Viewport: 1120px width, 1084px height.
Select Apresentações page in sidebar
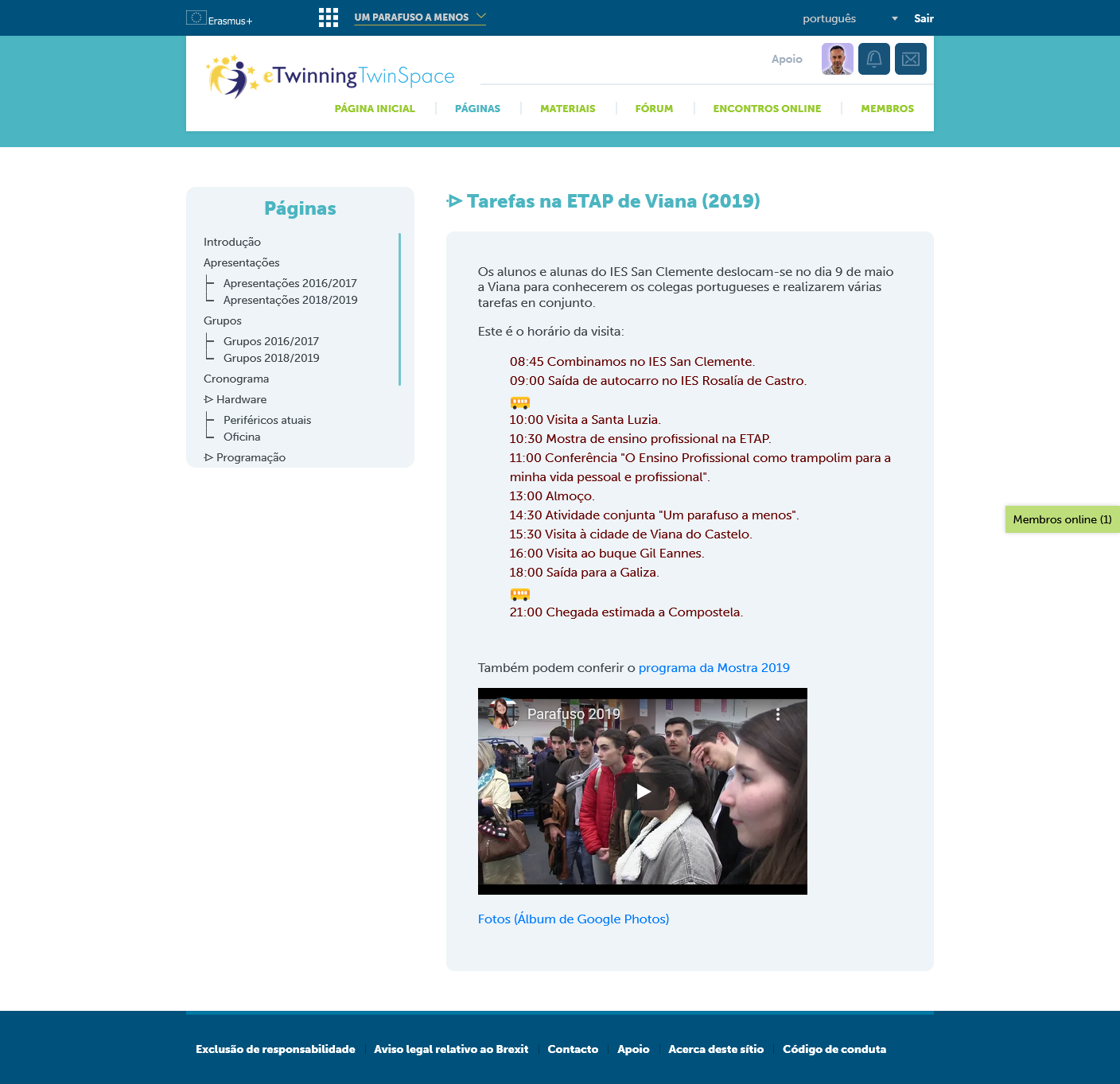242,262
